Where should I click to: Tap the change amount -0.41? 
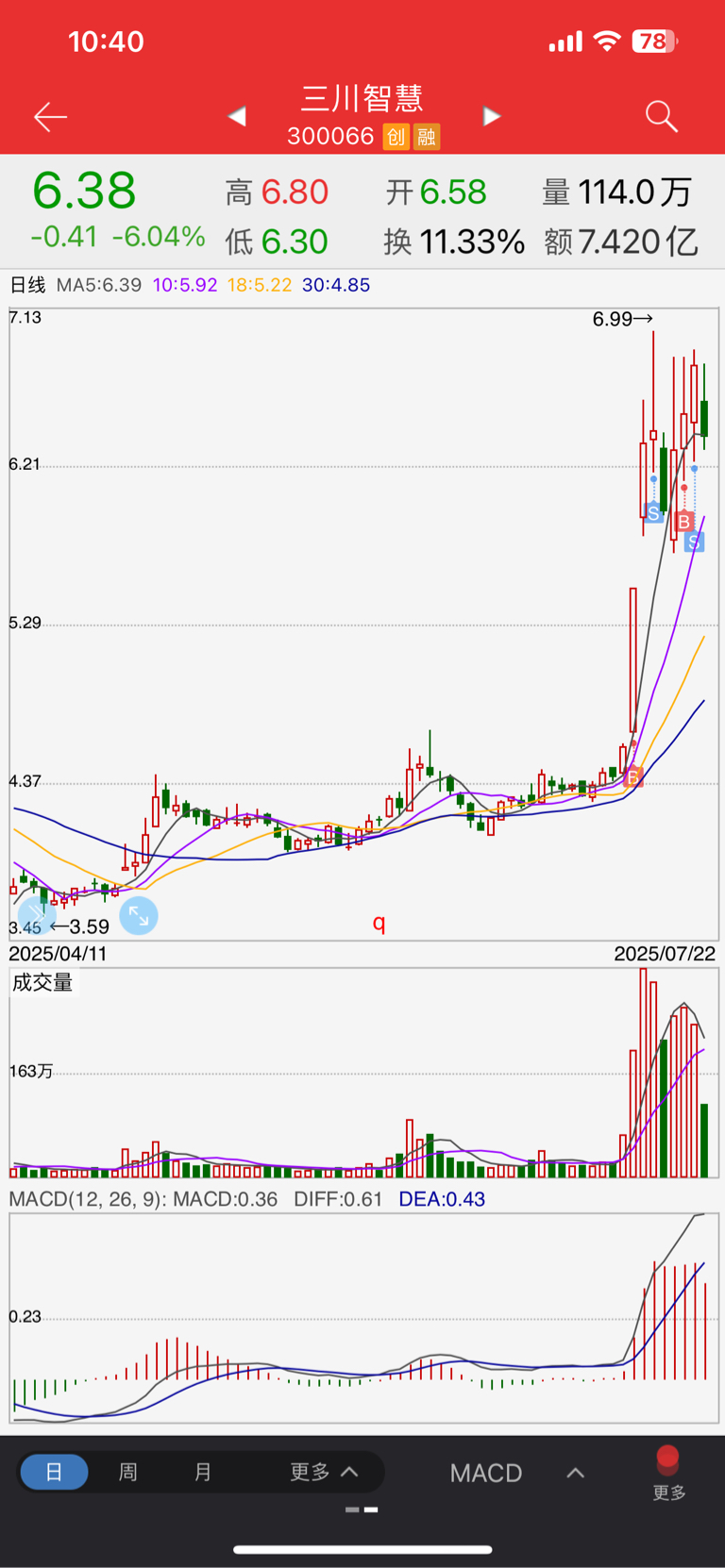click(x=64, y=236)
